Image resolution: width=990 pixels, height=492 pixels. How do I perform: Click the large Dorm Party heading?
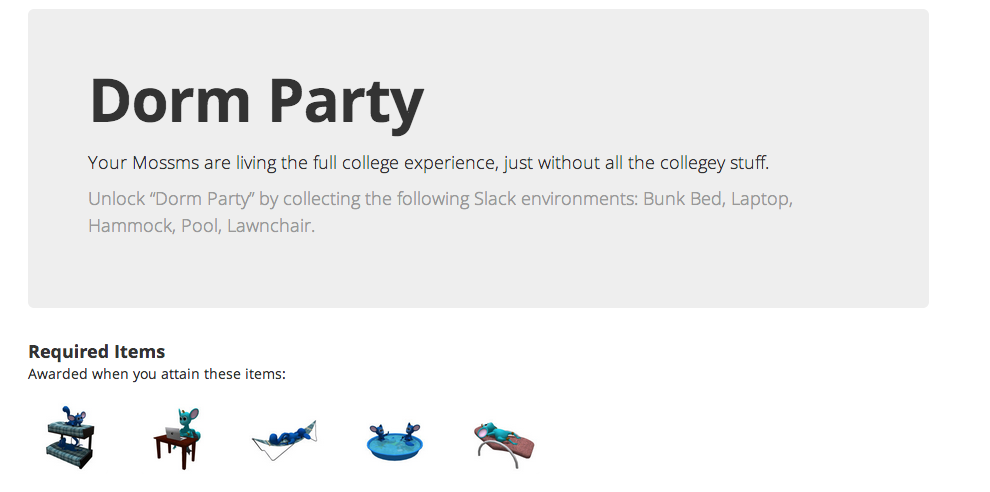point(257,100)
